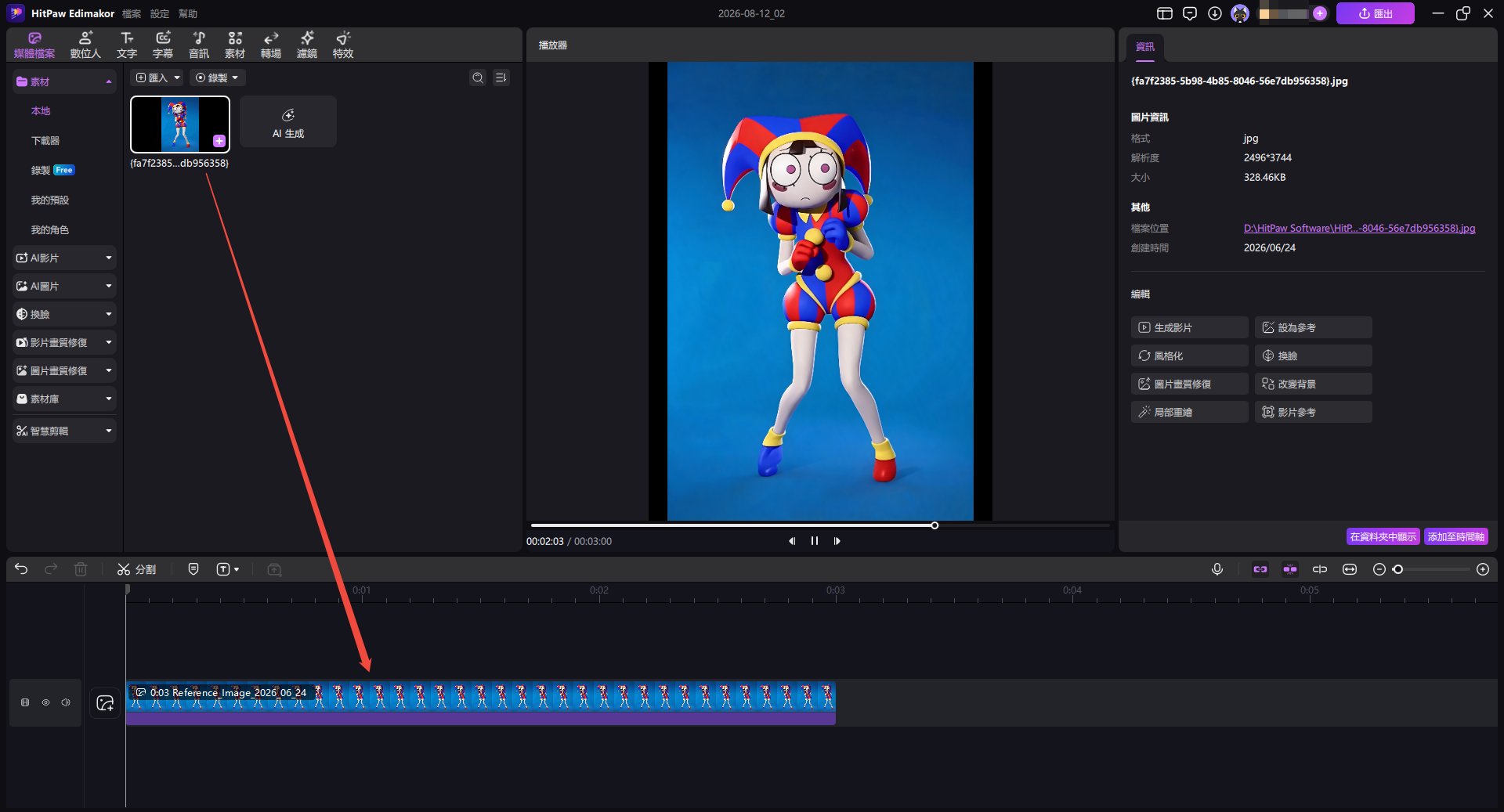This screenshot has height=812, width=1504.
Task: Open the 濾鏡 filters panel
Action: click(307, 45)
